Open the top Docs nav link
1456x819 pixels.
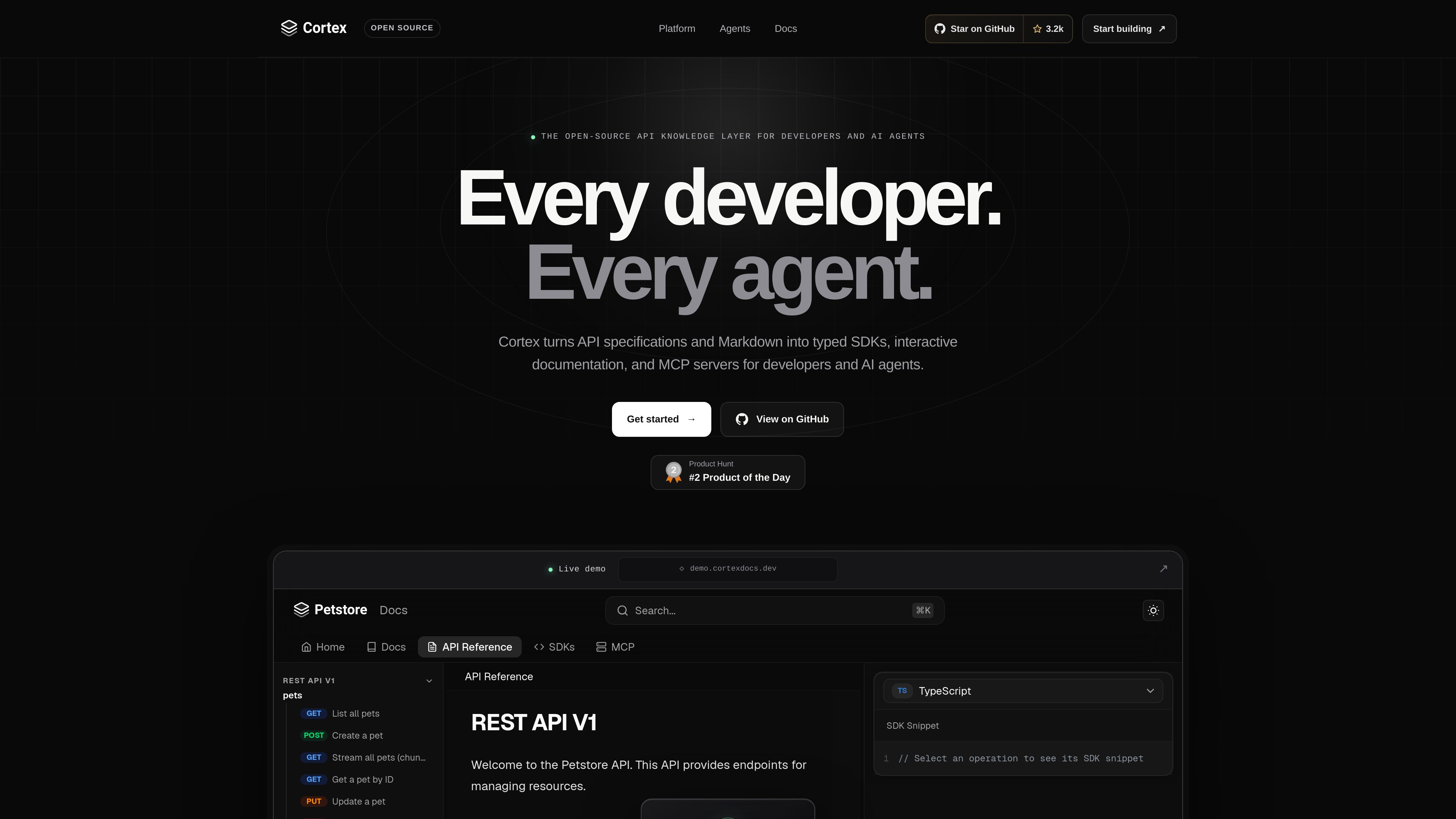pos(786,29)
